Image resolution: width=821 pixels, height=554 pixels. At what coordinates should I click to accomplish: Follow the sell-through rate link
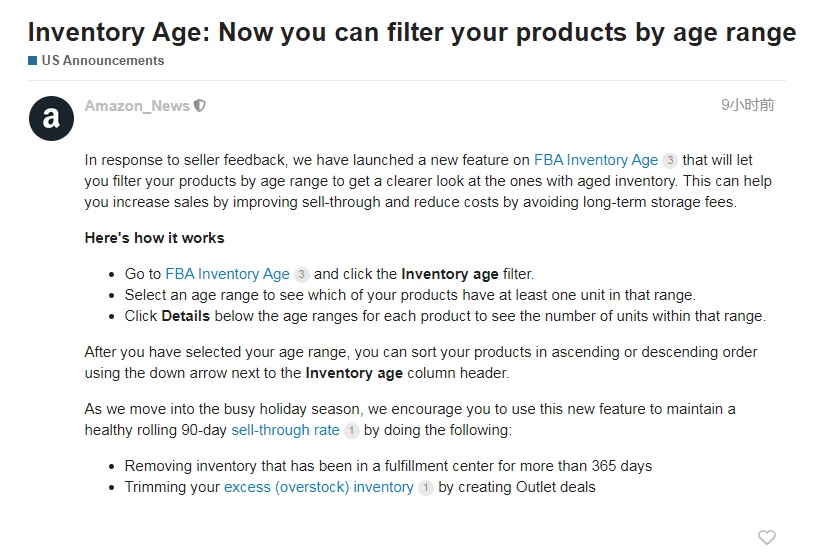point(285,430)
